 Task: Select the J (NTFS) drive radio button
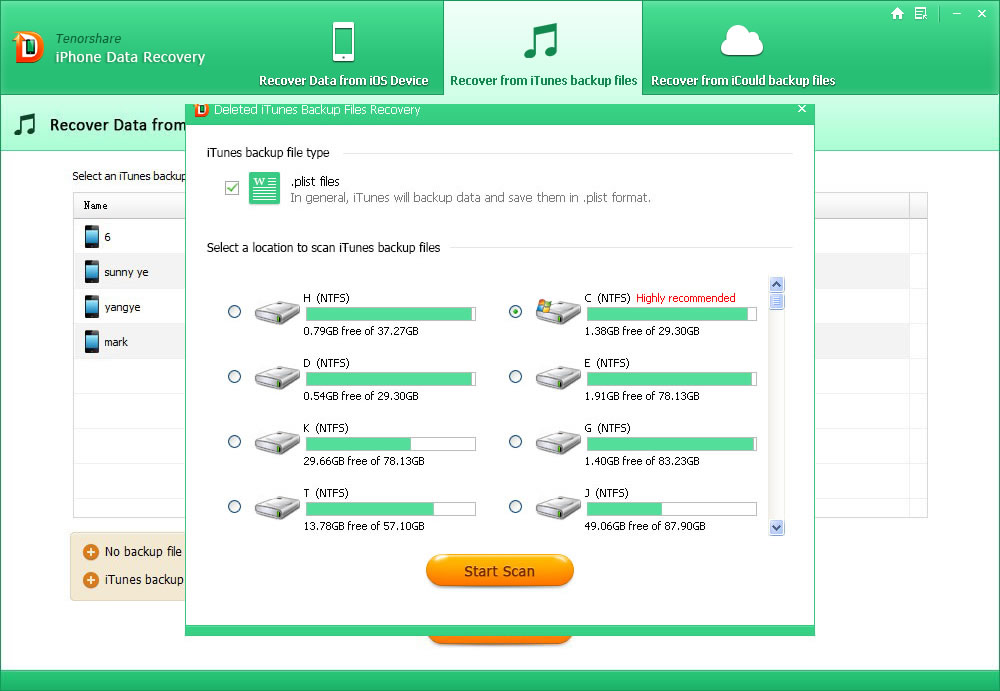[x=515, y=507]
